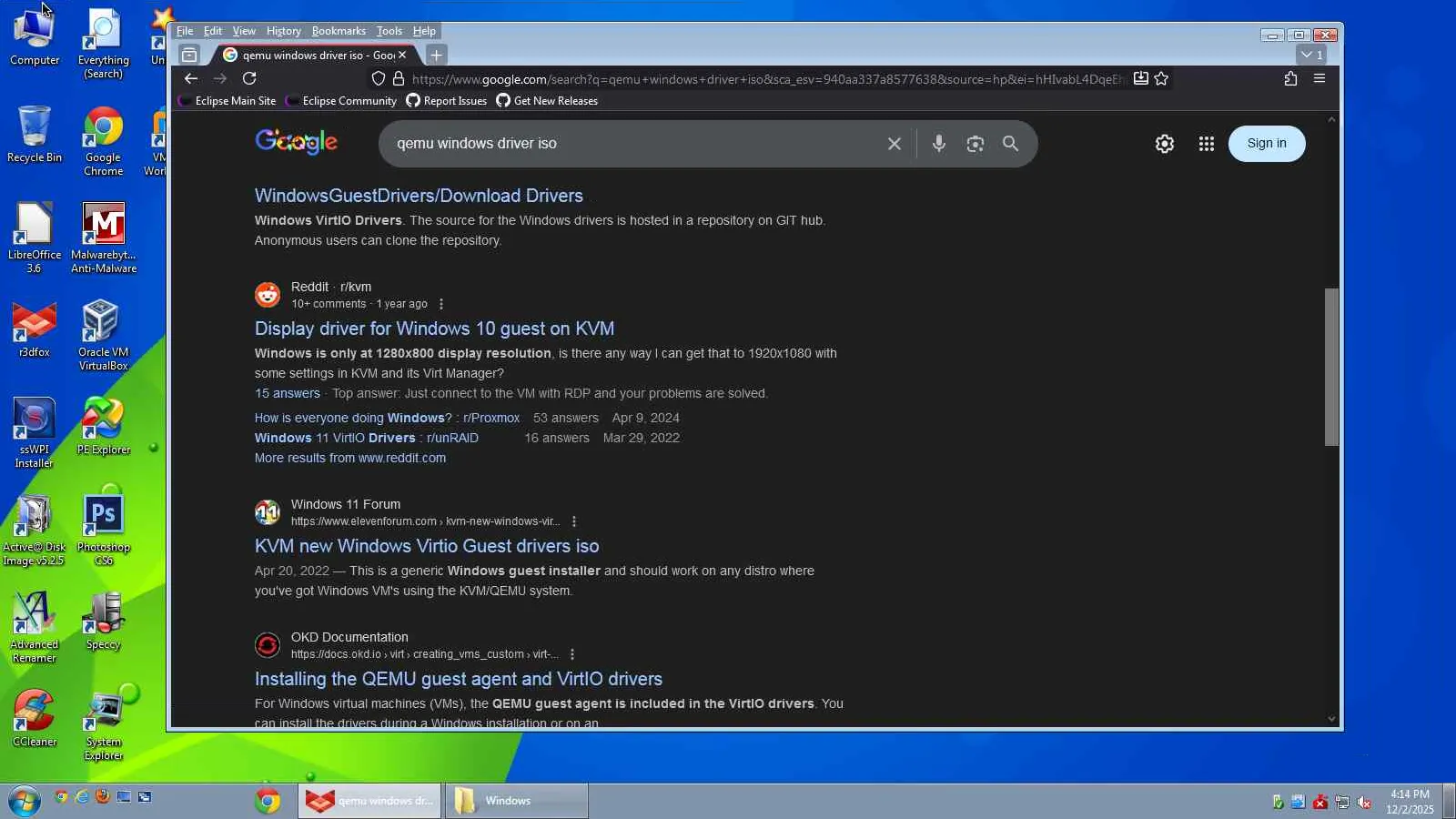Open 'WindowsGuestDrivers/Download Drivers' result
Image resolution: width=1456 pixels, height=819 pixels.
pos(419,196)
